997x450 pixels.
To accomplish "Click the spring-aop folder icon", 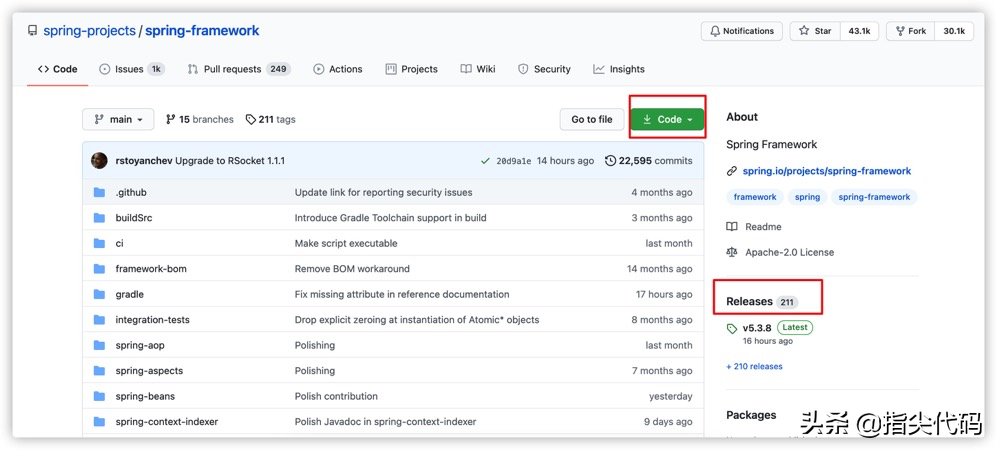I will pos(99,345).
